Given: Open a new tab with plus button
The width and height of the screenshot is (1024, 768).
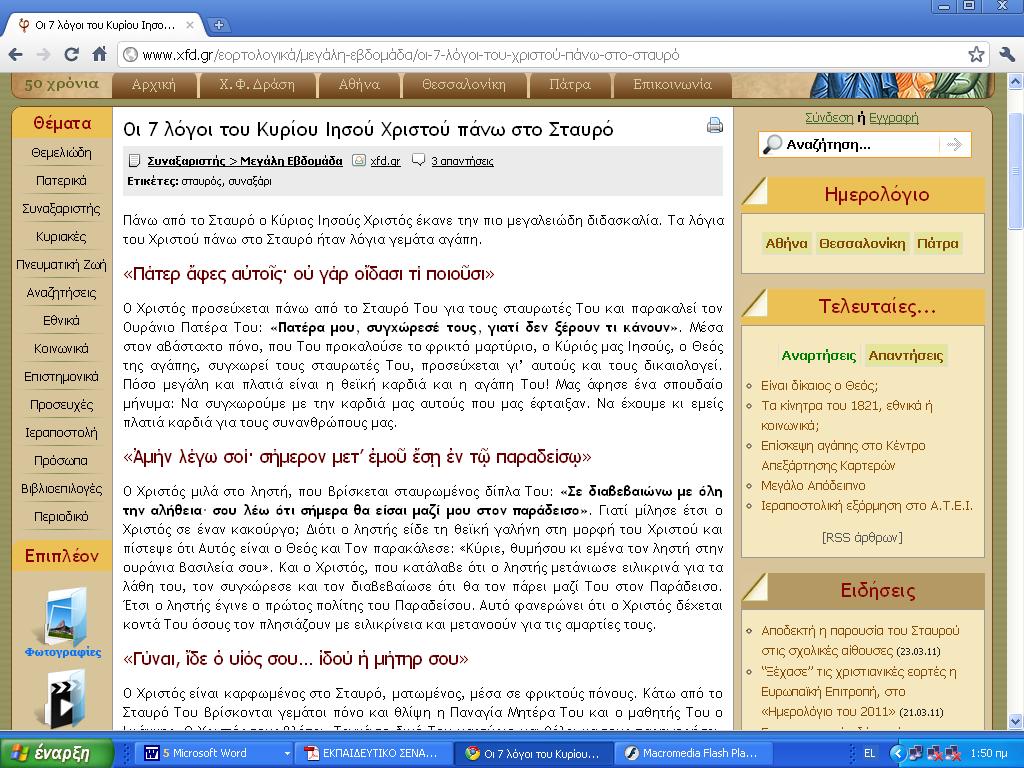Looking at the screenshot, I should tap(219, 25).
